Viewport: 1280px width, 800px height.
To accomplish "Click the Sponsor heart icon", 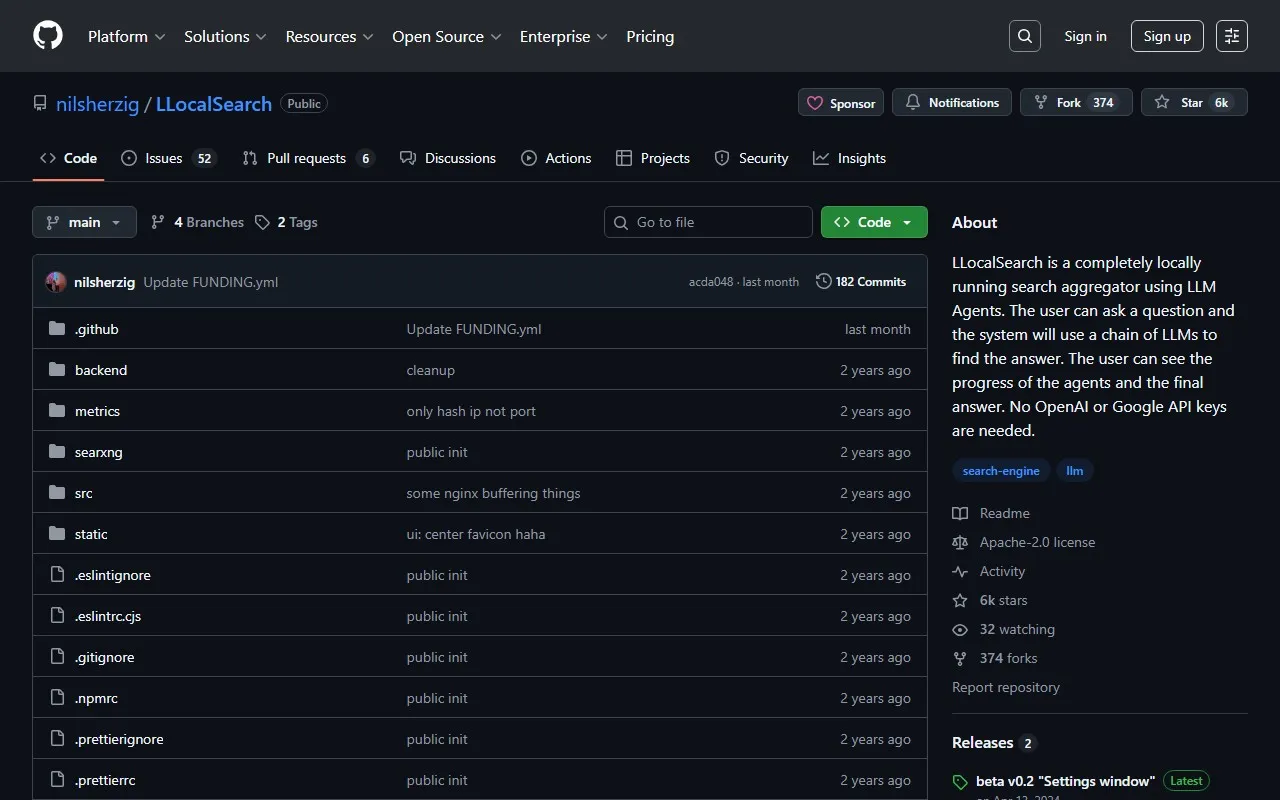I will tap(816, 102).
